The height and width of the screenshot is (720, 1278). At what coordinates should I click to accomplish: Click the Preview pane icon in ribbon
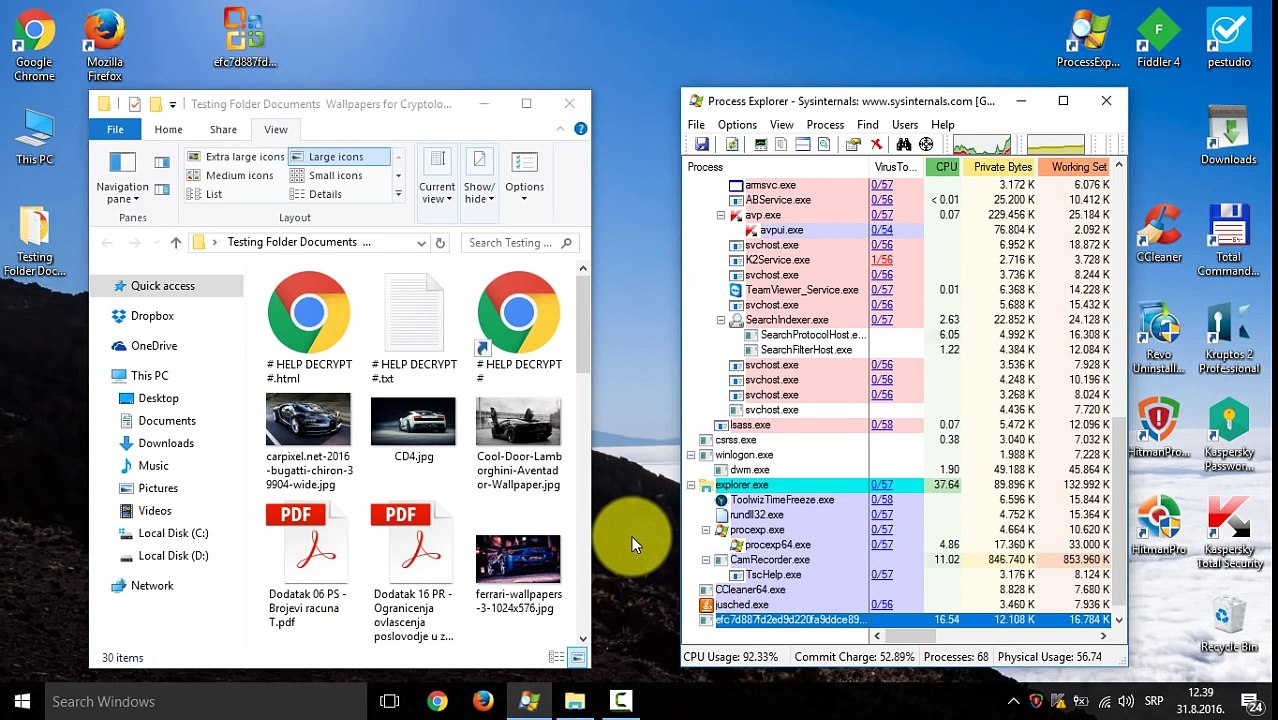[x=162, y=162]
